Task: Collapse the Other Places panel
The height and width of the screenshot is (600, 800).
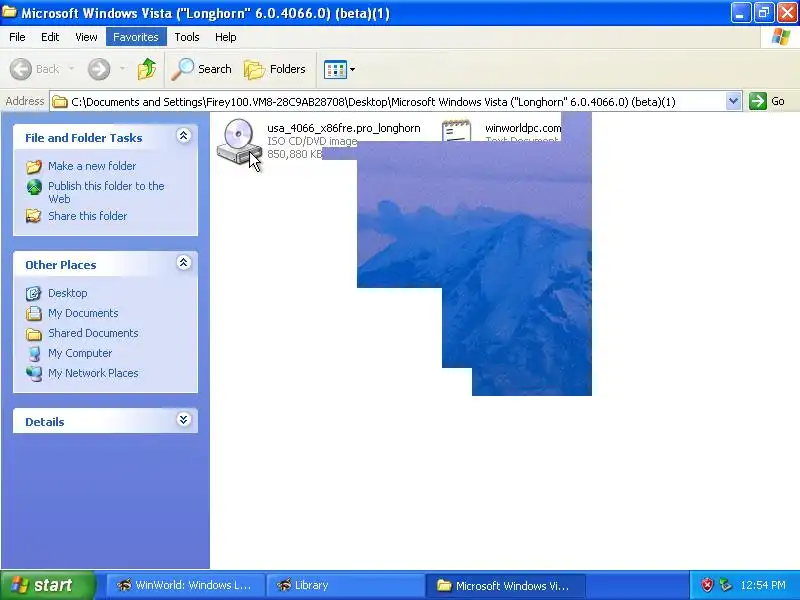Action: 184,263
